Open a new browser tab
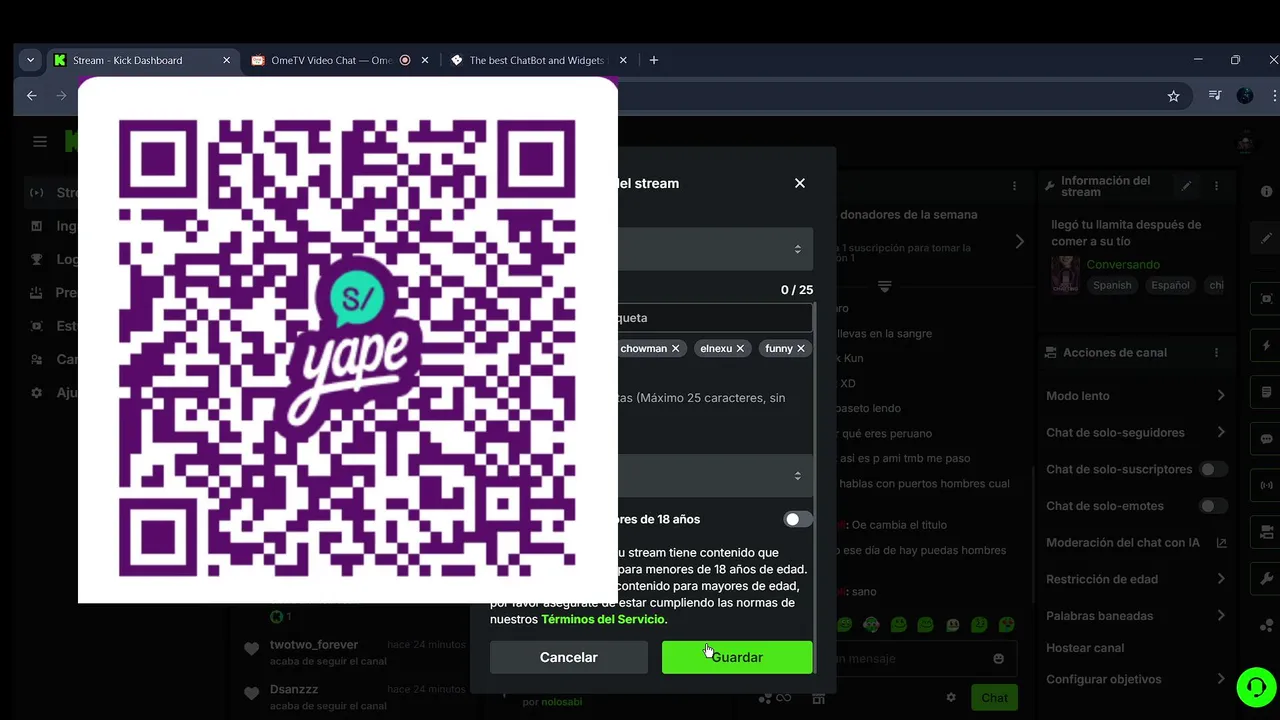The width and height of the screenshot is (1280, 720). pos(654,60)
